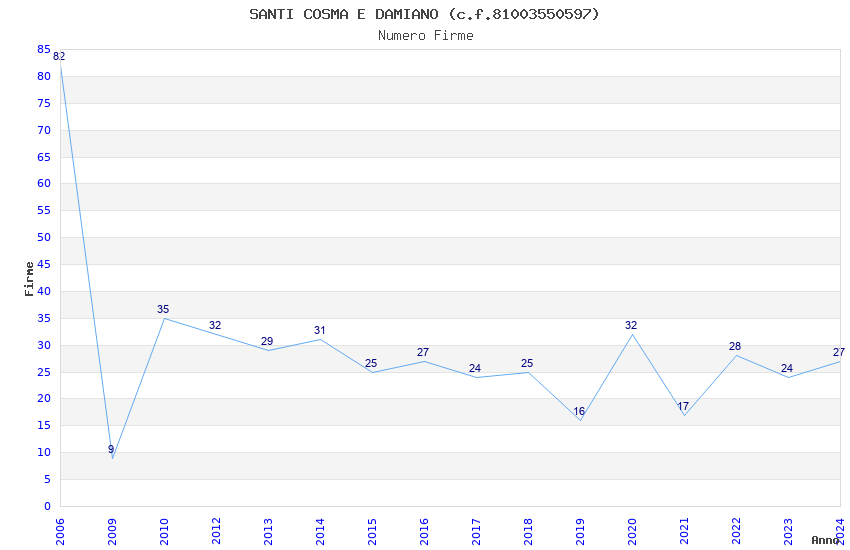Image resolution: width=850 pixels, height=550 pixels.
Task: Select the y-axis tick label 50
Action: [x=44, y=237]
